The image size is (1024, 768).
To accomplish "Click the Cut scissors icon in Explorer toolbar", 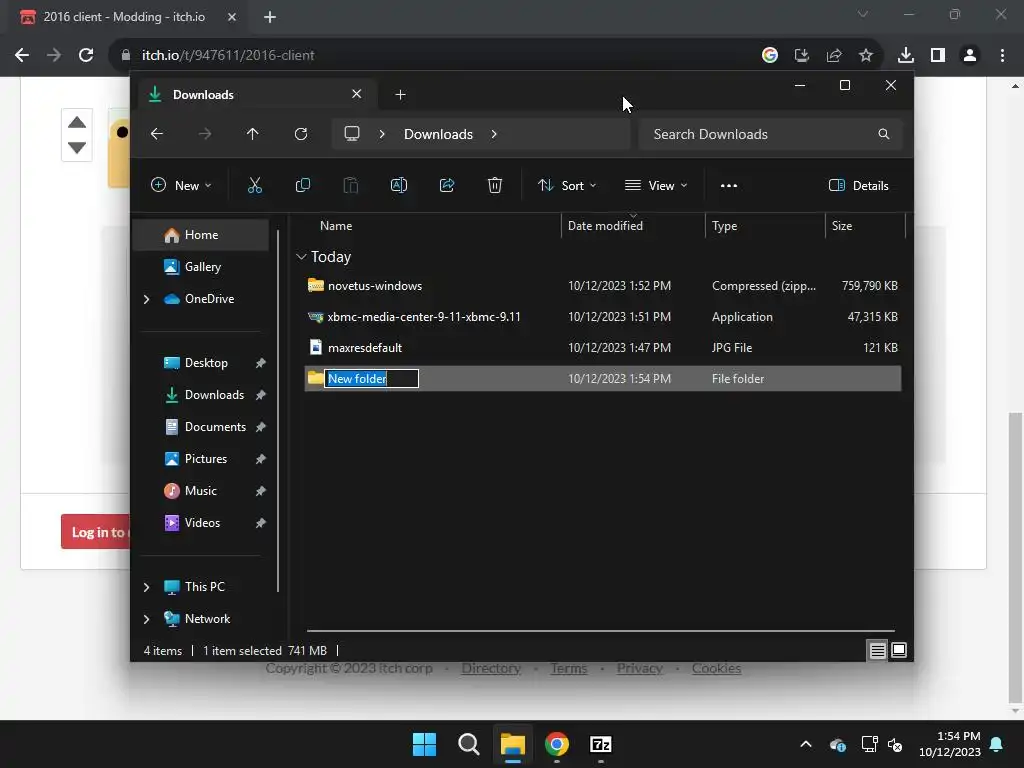I will coord(255,185).
